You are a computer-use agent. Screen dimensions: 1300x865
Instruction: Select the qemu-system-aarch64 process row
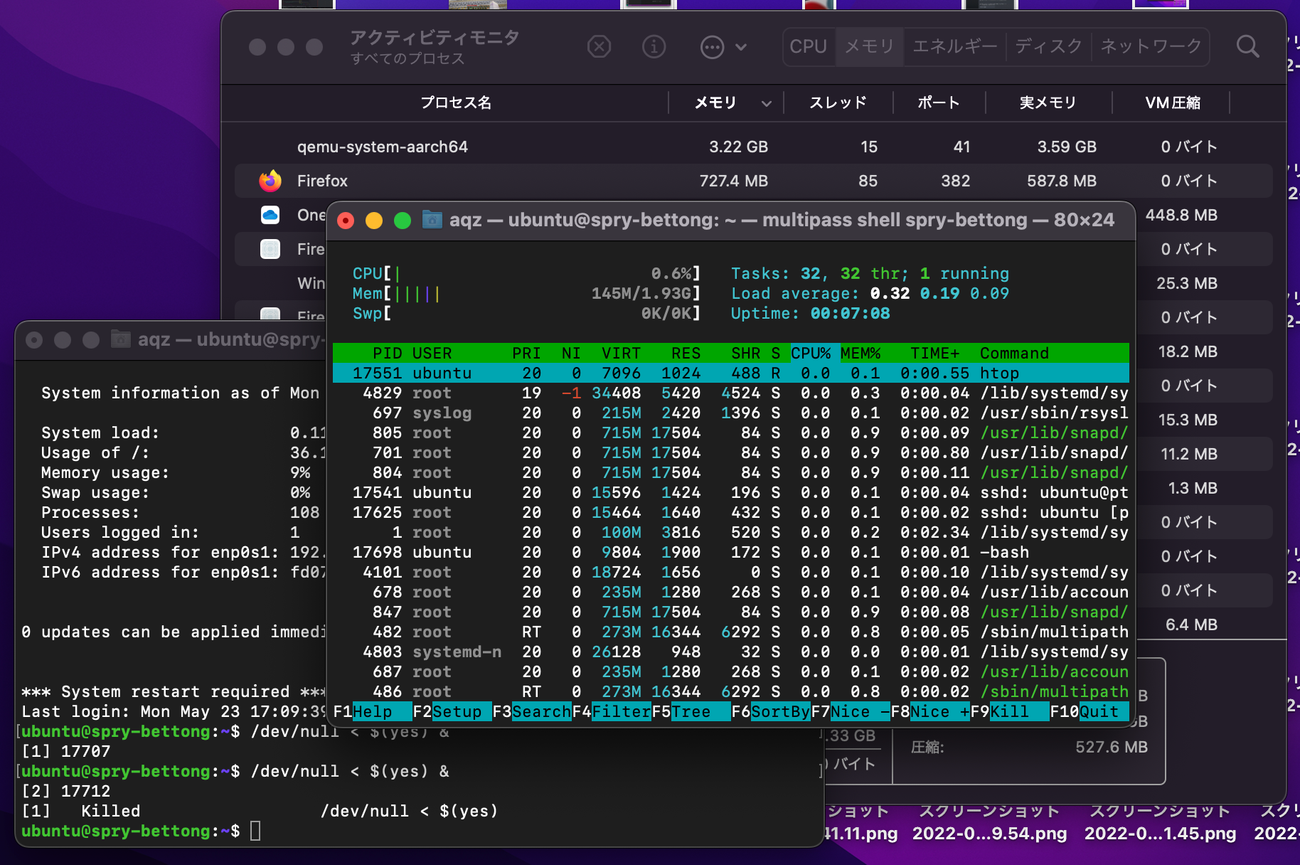(382, 147)
